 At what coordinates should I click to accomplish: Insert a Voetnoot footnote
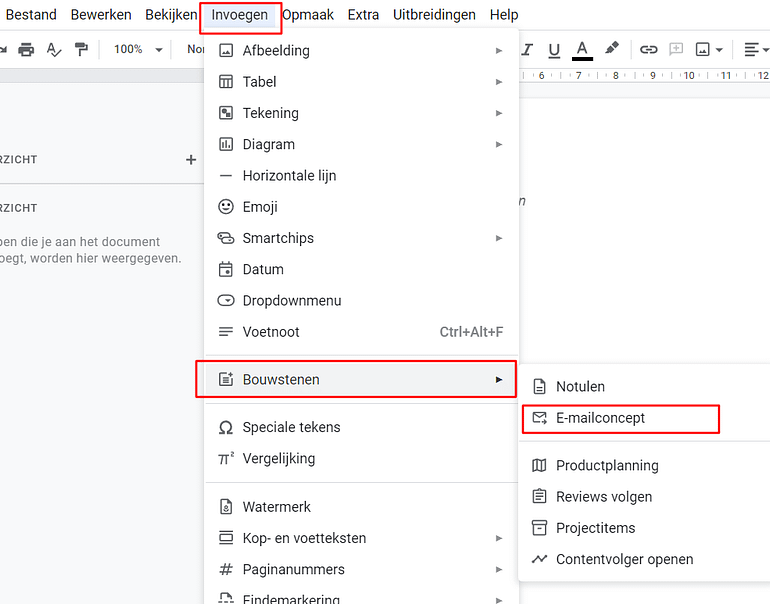(x=361, y=332)
